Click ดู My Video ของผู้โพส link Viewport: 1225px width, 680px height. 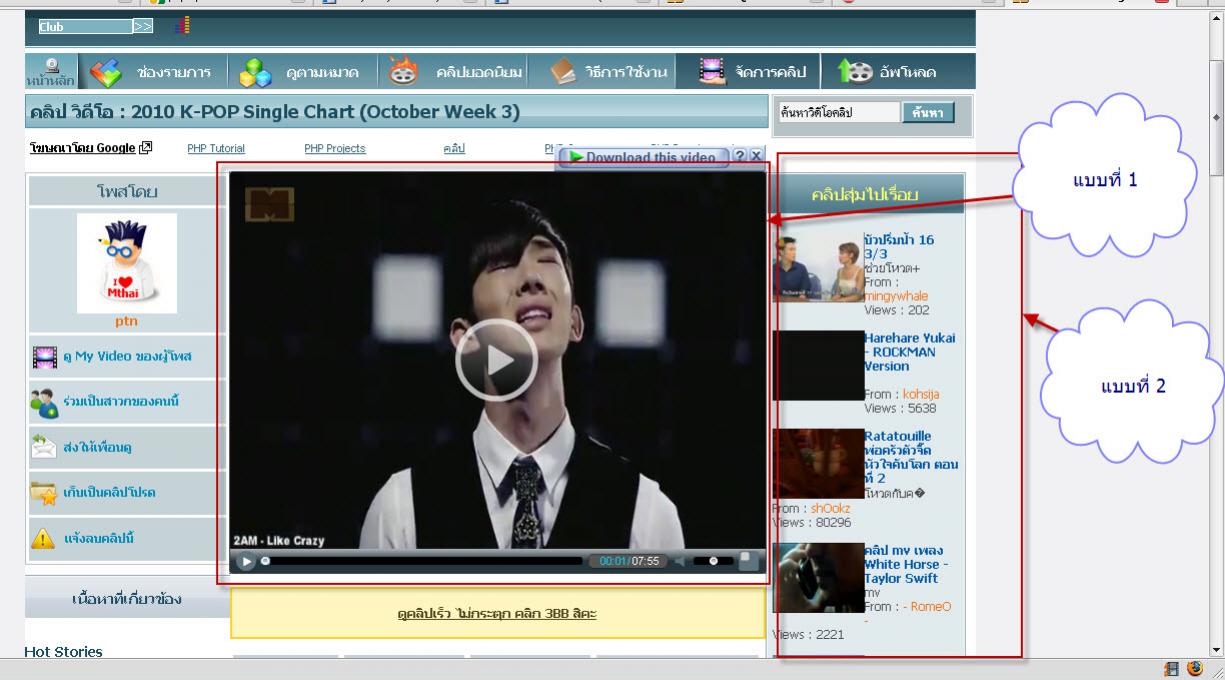(127, 356)
